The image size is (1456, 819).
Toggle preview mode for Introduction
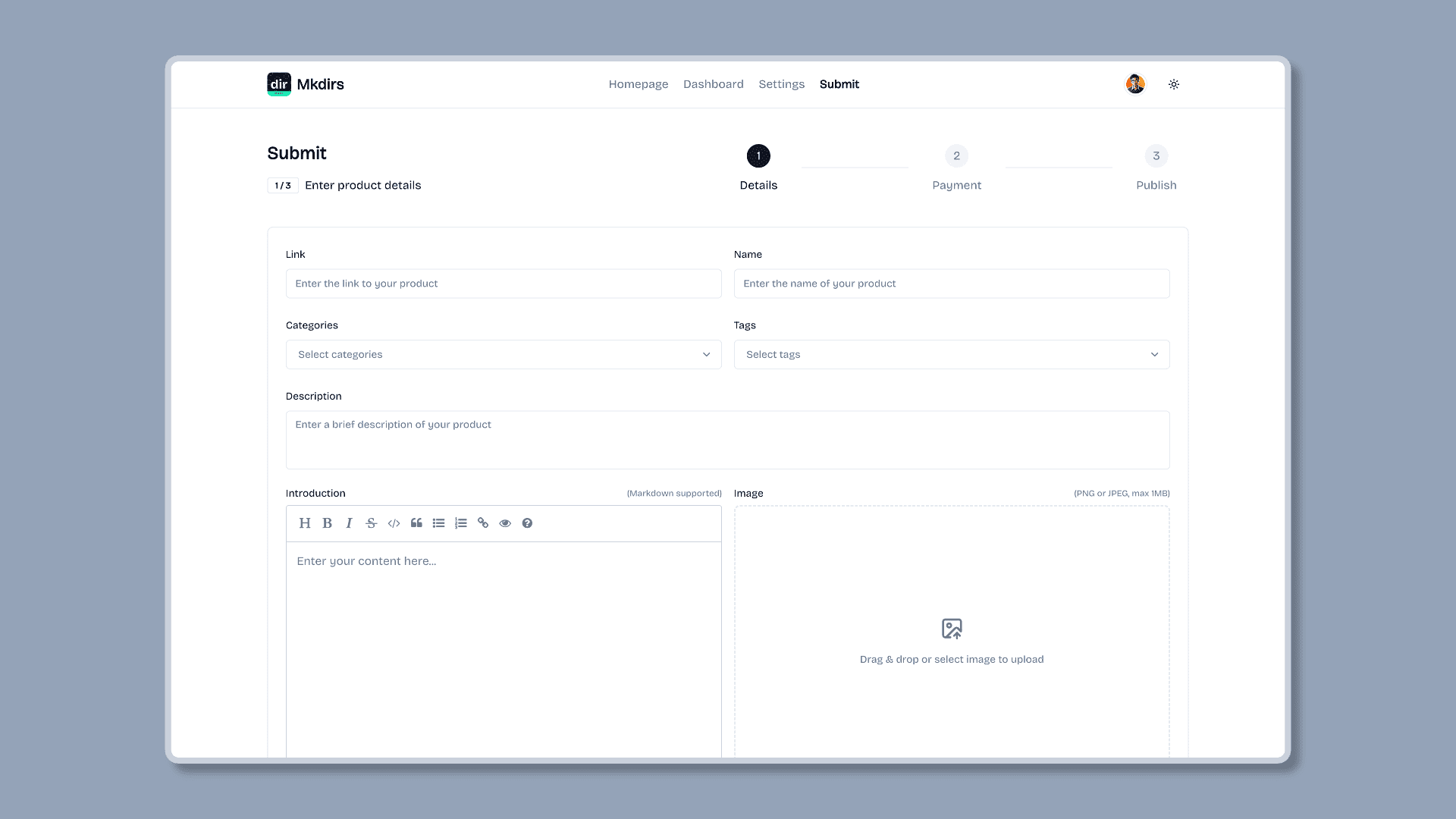[505, 523]
